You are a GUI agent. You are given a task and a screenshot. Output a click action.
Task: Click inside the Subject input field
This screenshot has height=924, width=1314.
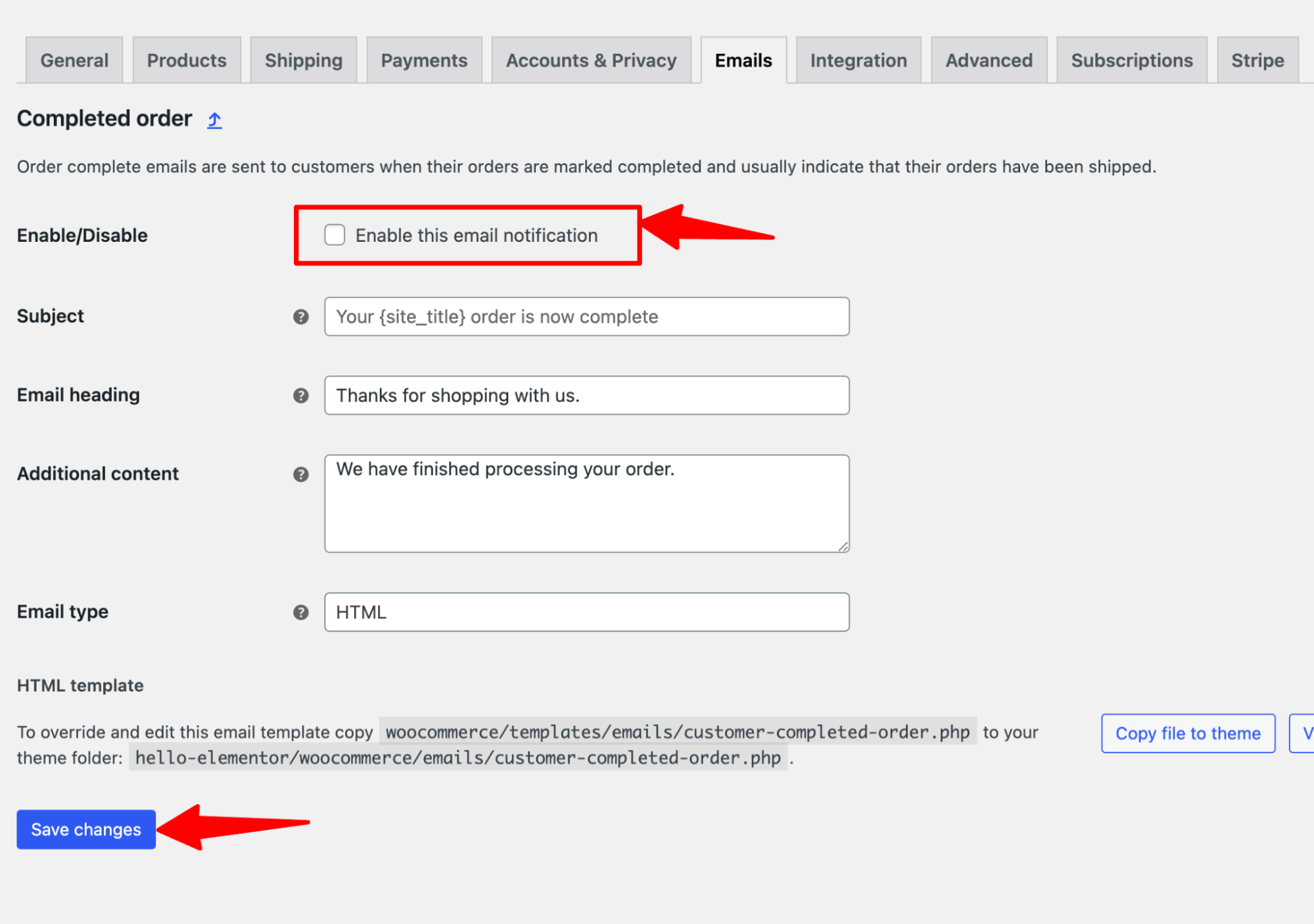(x=586, y=317)
